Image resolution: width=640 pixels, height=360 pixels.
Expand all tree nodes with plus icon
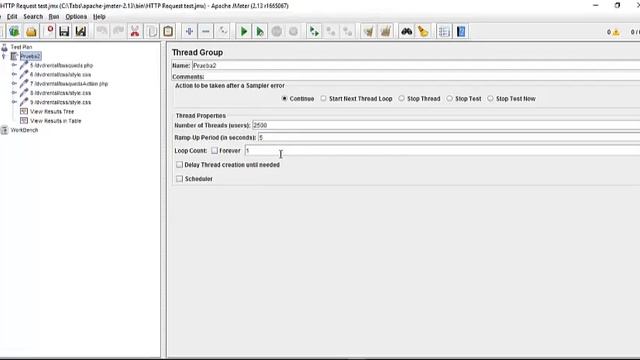[189, 31]
